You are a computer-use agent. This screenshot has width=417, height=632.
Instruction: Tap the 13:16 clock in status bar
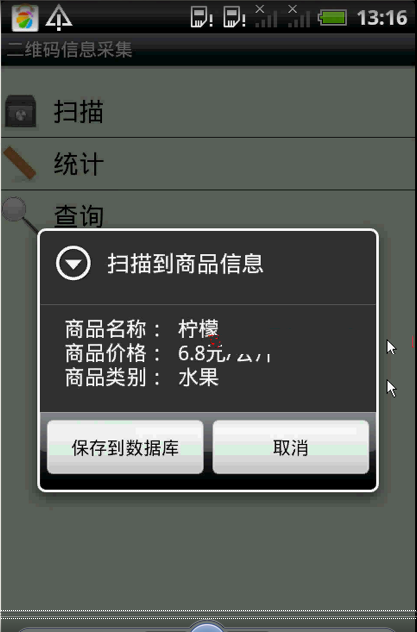click(x=382, y=18)
